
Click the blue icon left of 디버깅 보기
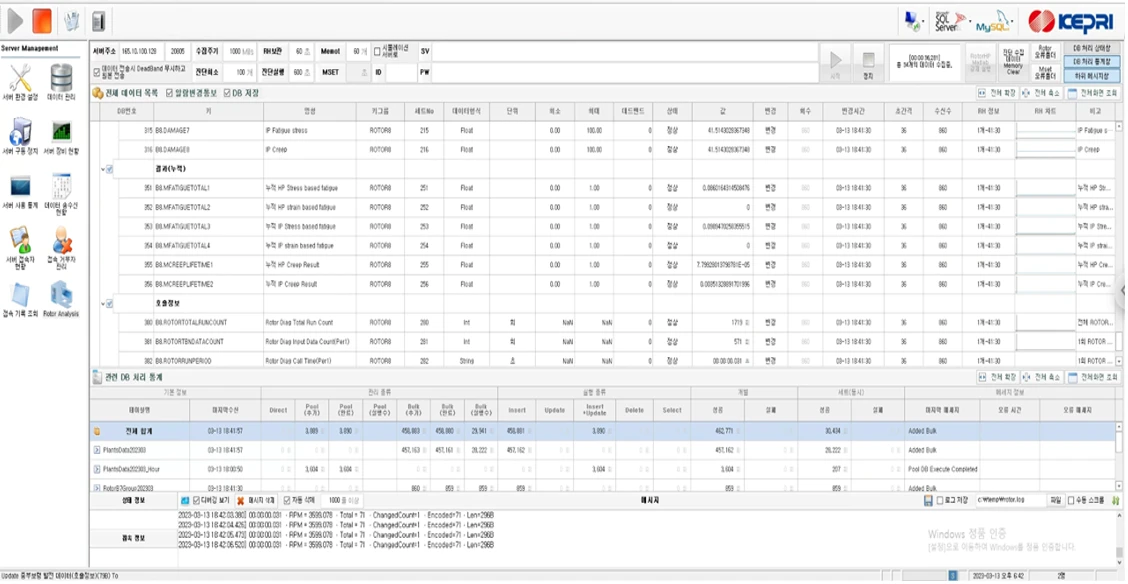185,501
